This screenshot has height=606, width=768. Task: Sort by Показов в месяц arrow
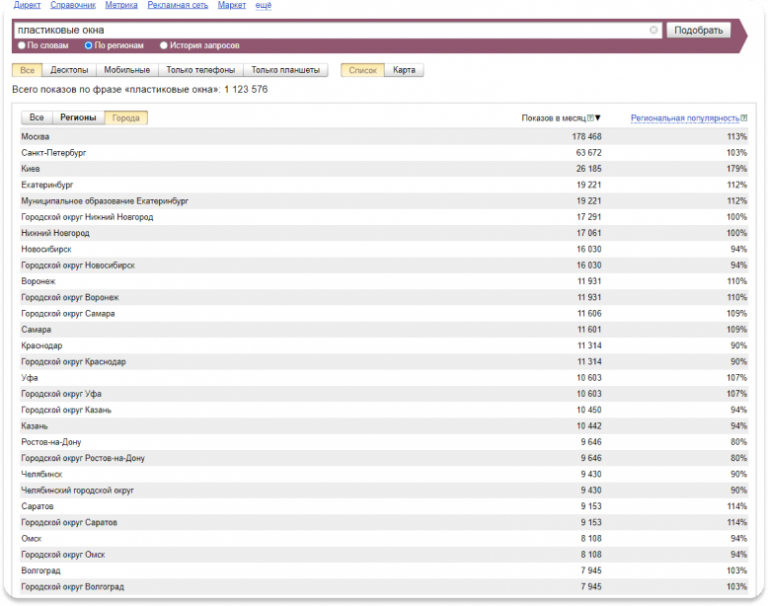click(598, 118)
